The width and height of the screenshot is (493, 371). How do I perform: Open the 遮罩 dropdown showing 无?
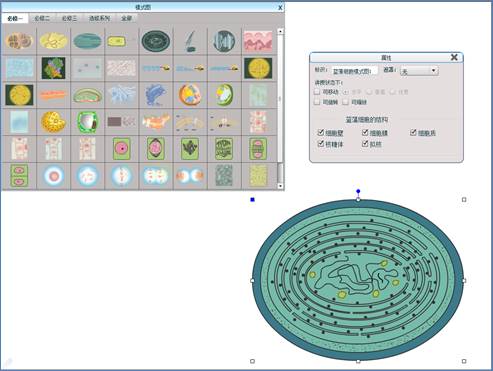[x=419, y=71]
